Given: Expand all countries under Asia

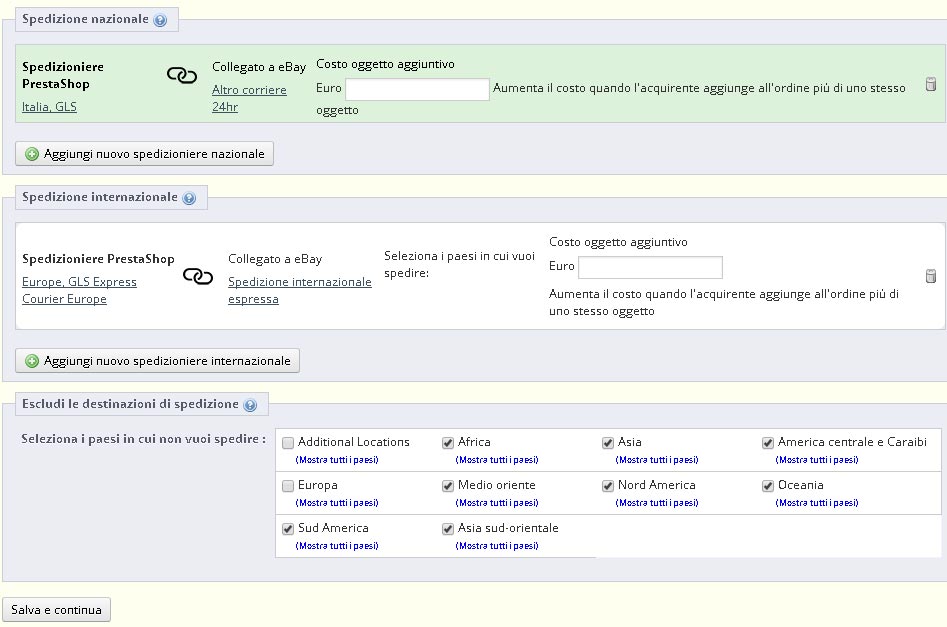Looking at the screenshot, I should pyautogui.click(x=657, y=460).
